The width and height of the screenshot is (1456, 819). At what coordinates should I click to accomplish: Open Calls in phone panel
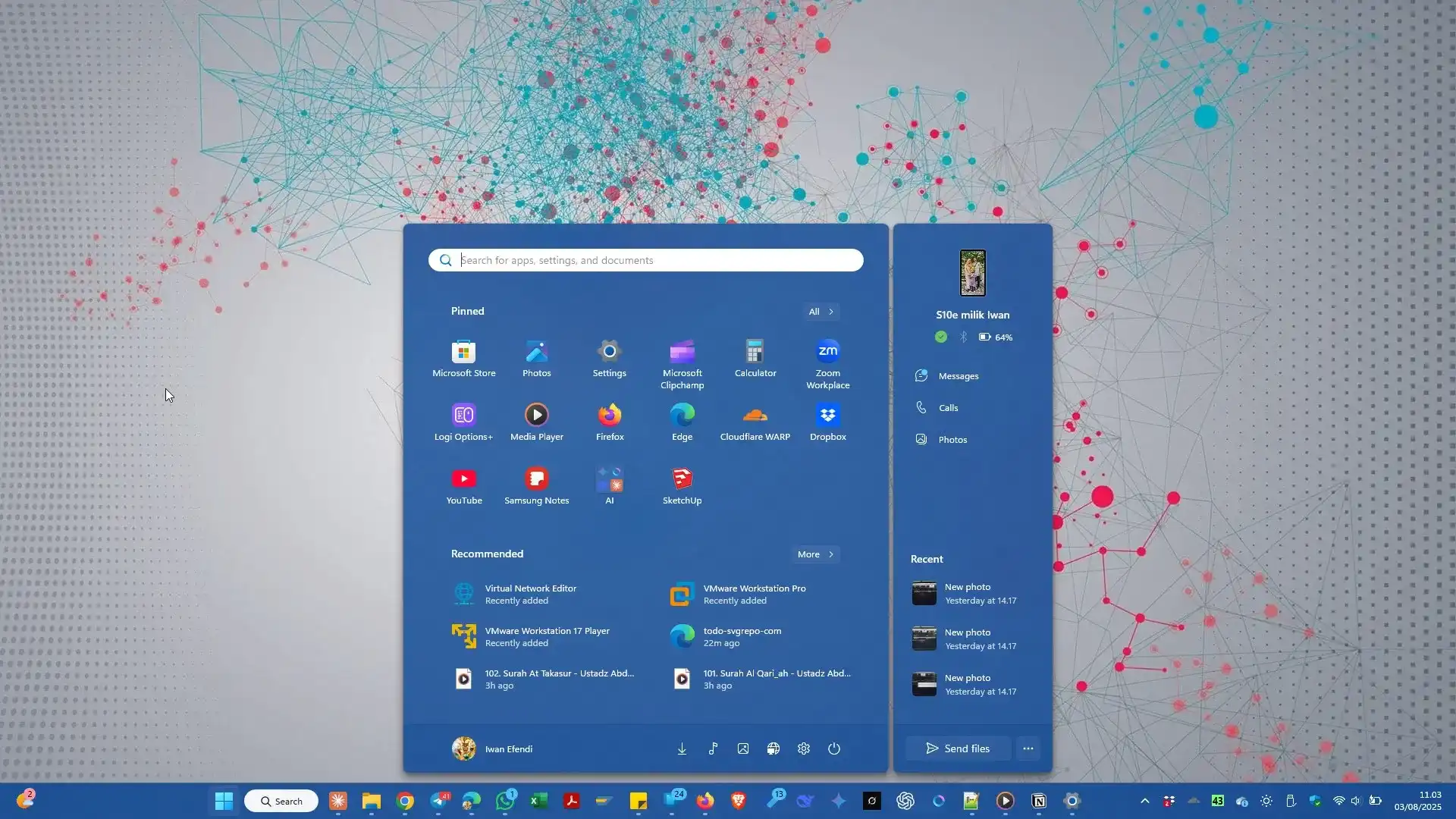coord(948,408)
